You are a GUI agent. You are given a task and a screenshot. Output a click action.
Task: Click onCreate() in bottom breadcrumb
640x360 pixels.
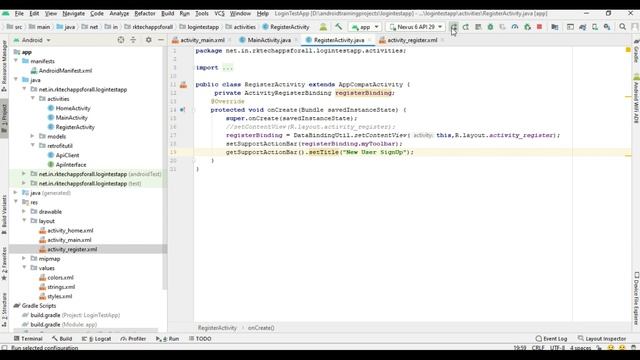coord(261,328)
